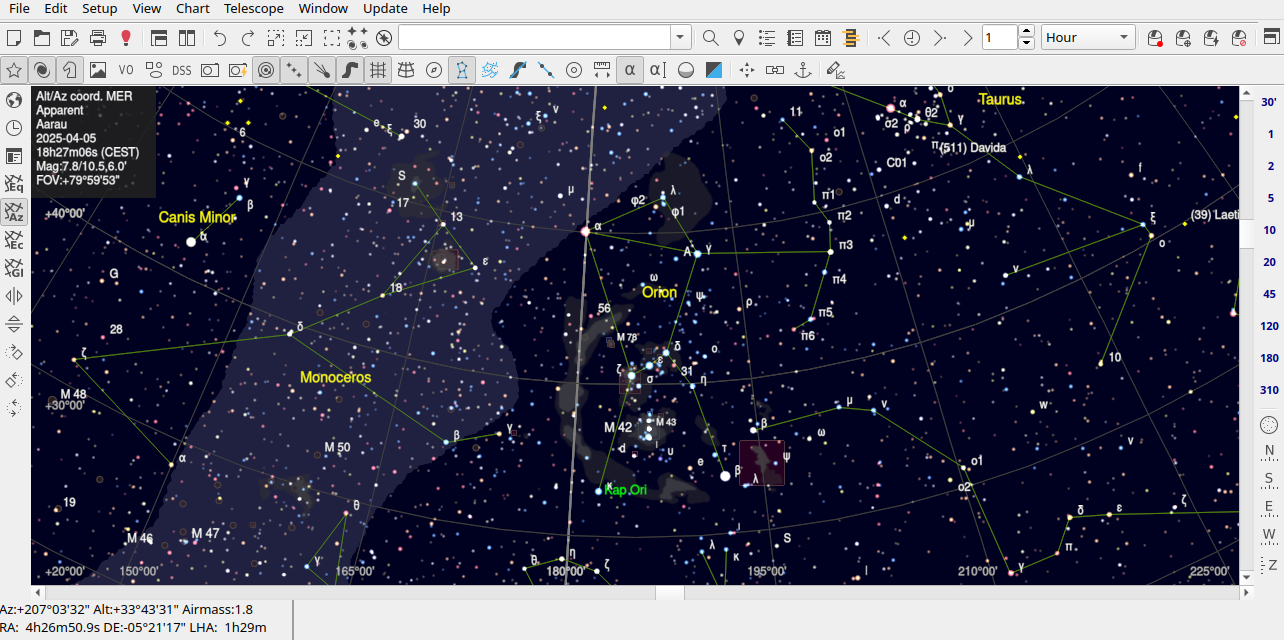1284x640 pixels.
Task: Open the Telescope menu
Action: (253, 8)
